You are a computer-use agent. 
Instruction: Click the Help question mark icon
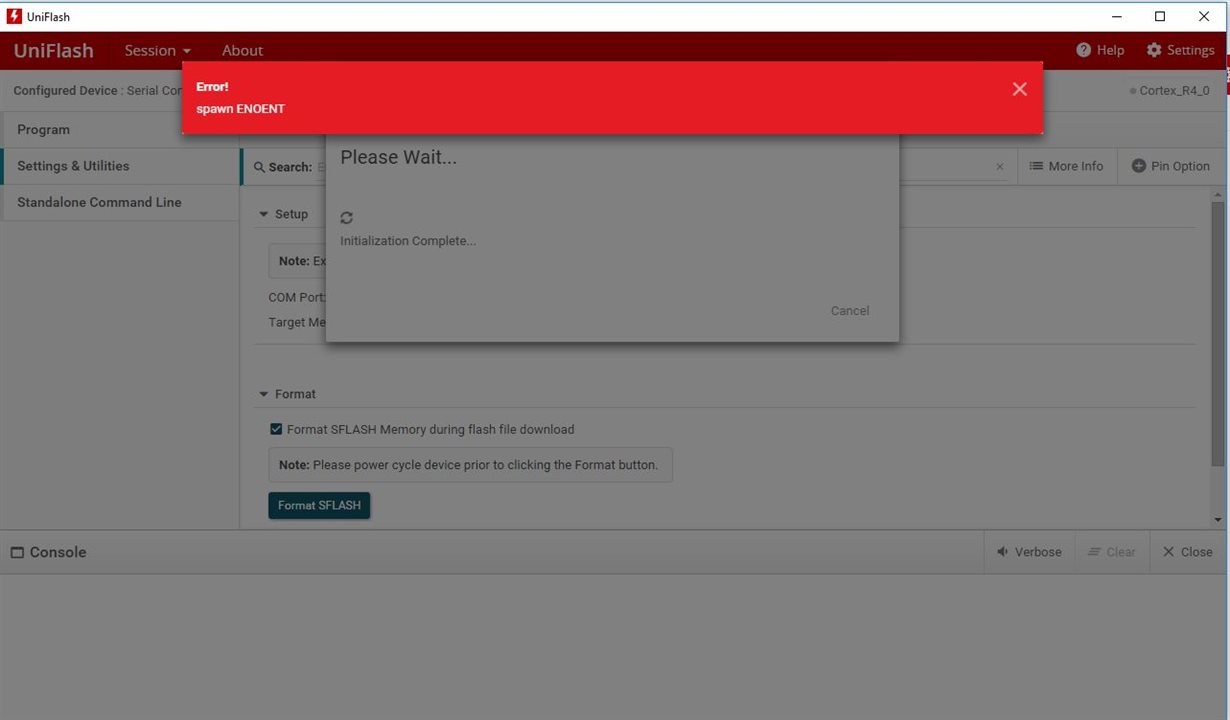click(1083, 50)
